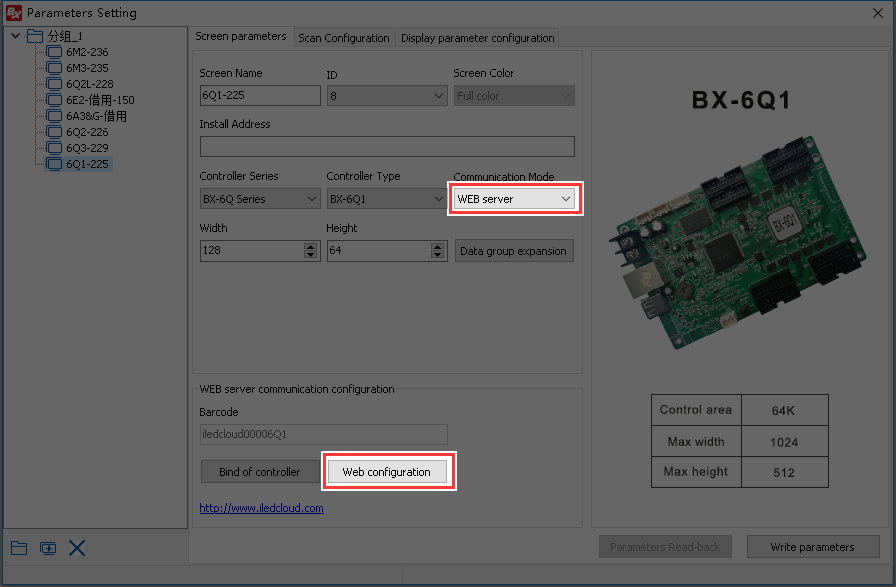Click the BX-6Q1 controller board image
Screen dimensions: 896x587
(738, 240)
